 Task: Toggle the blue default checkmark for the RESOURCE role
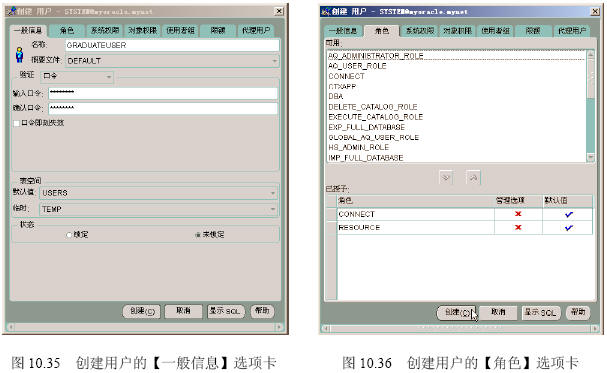568,228
